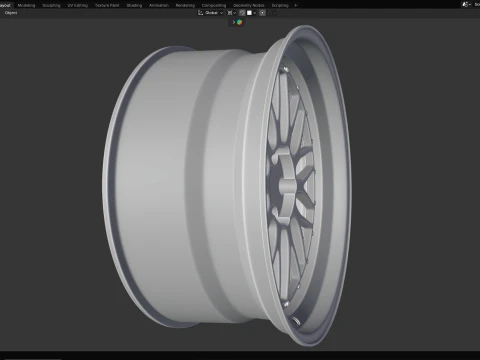Open the snapping options dropdown arrow
This screenshot has width=480, height=360.
254,13
